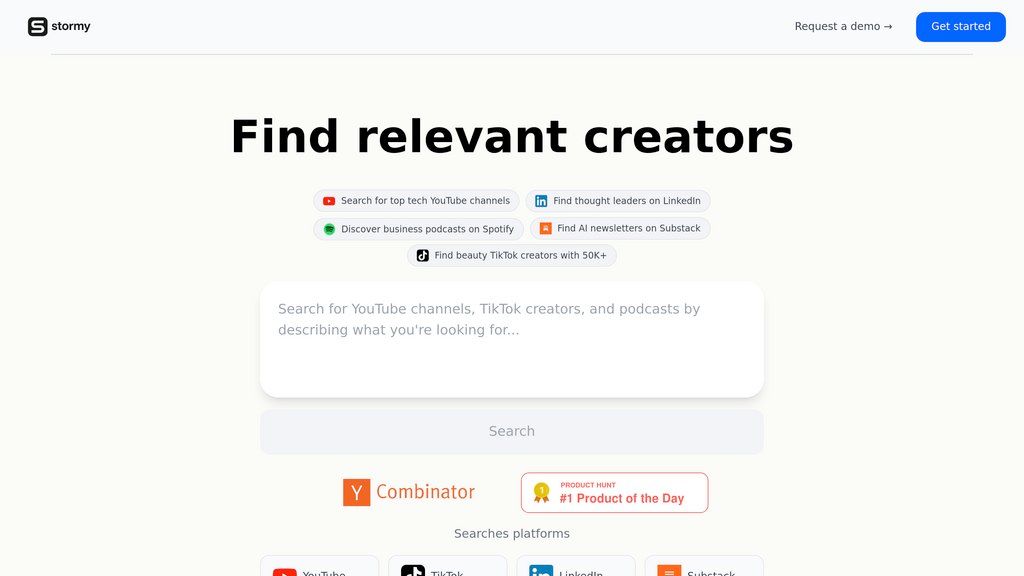Image resolution: width=1024 pixels, height=576 pixels.
Task: Click the LinkedIn icon in thought leaders chip
Action: [x=541, y=201]
